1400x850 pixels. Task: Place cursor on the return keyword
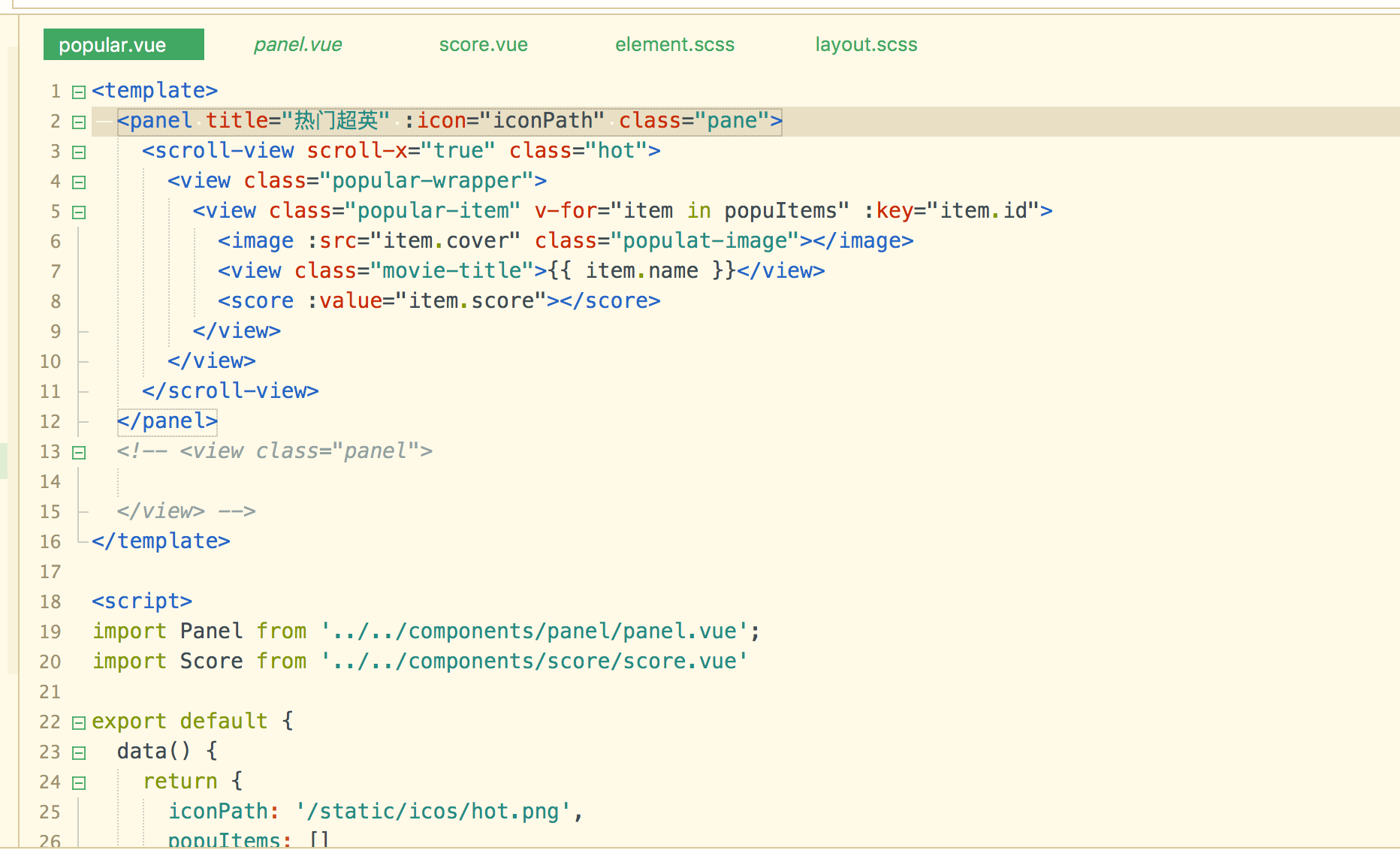pyautogui.click(x=180, y=781)
